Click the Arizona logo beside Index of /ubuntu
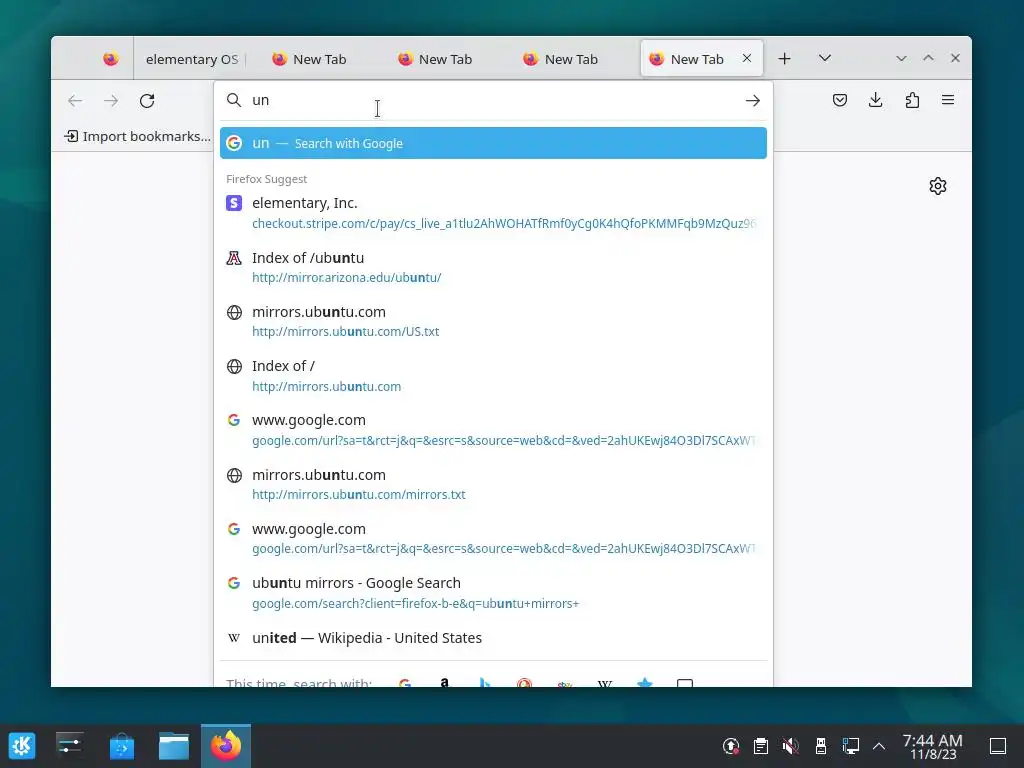 [x=234, y=258]
